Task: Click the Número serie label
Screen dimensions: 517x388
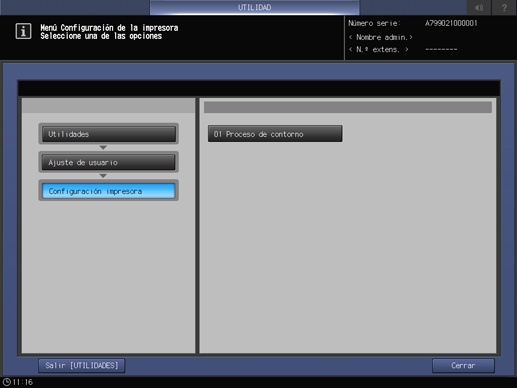Action: point(374,23)
